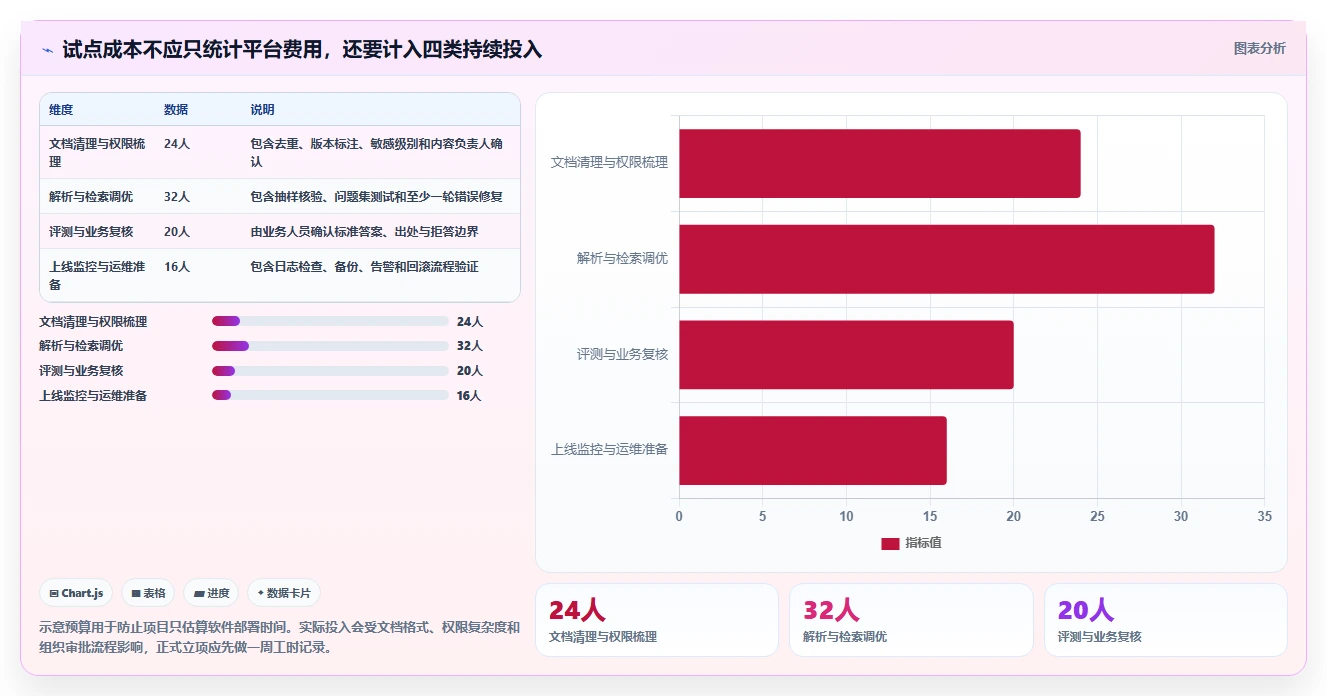Click chart y-axis label 上线监控与运维准备
The width and height of the screenshot is (1327, 696).
tap(609, 449)
